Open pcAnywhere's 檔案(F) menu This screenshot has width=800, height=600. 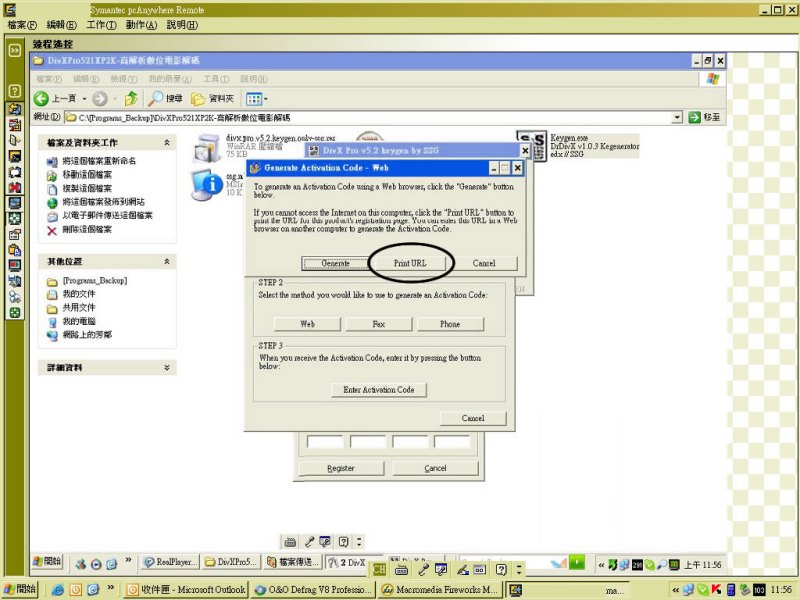[22, 25]
